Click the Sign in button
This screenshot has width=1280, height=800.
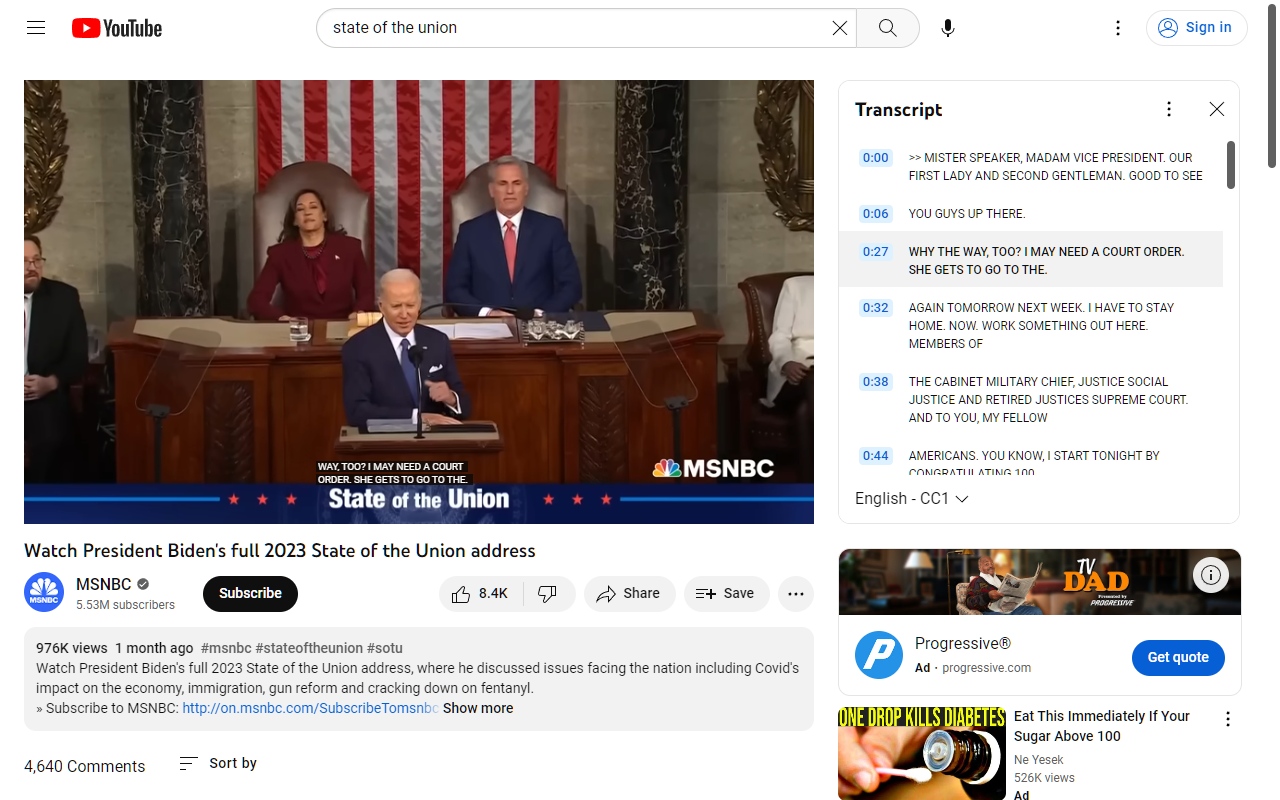(1196, 28)
